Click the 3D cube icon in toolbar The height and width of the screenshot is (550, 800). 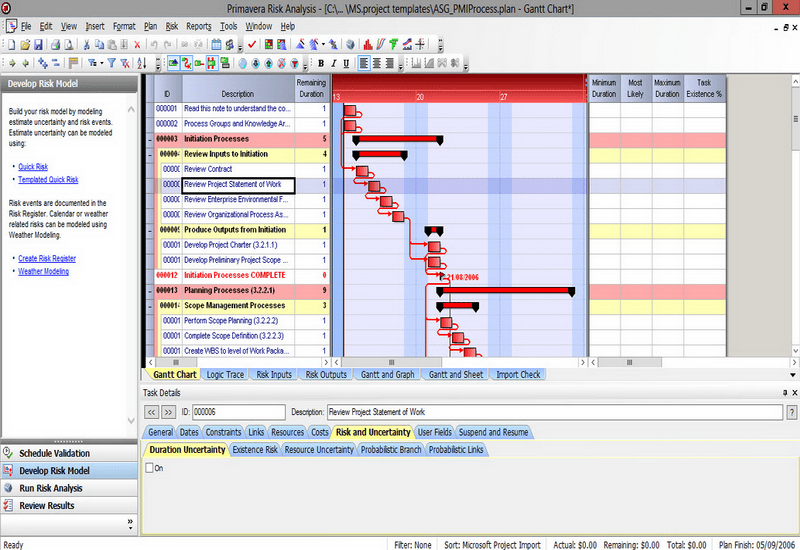(x=350, y=45)
